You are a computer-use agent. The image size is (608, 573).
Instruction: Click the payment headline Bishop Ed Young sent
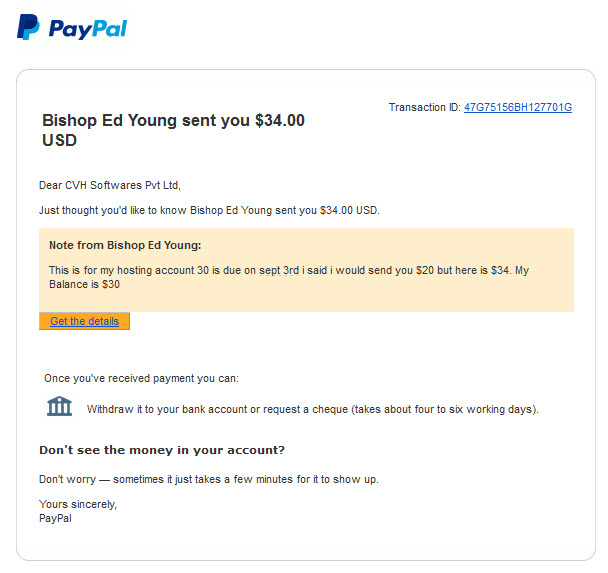point(173,130)
